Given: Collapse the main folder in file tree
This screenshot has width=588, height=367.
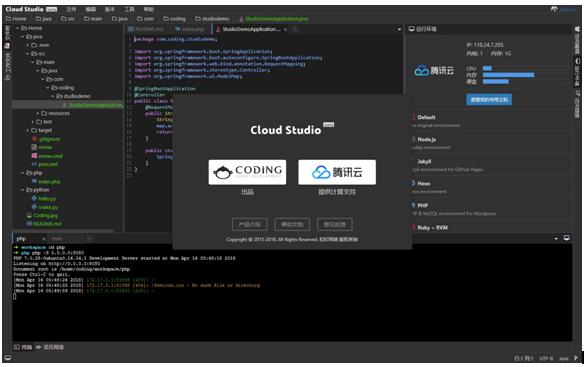Looking at the screenshot, I should tap(32, 62).
